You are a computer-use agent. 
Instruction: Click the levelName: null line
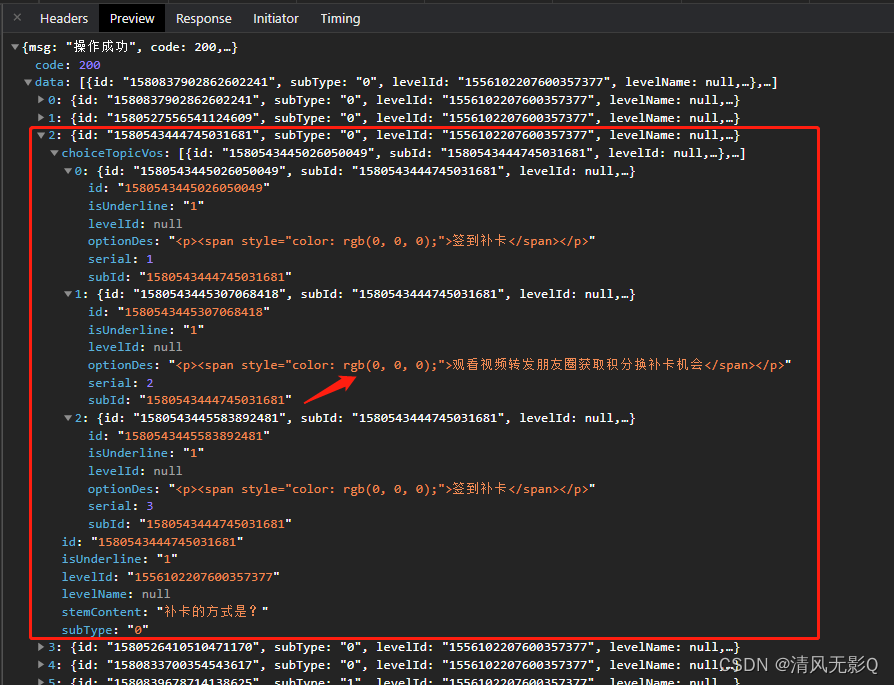point(116,594)
